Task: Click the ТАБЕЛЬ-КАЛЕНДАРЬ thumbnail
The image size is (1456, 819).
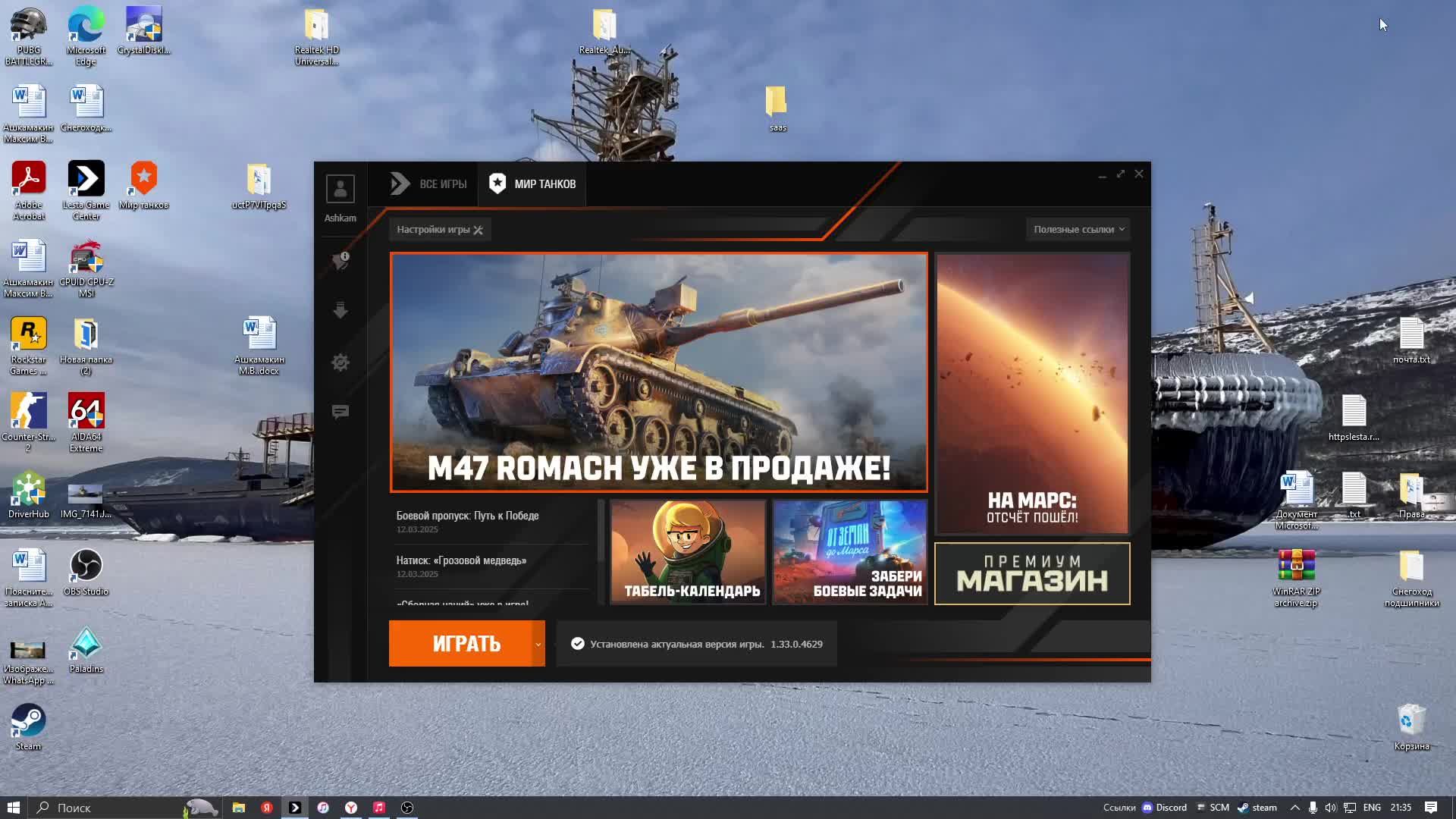Action: [x=688, y=551]
